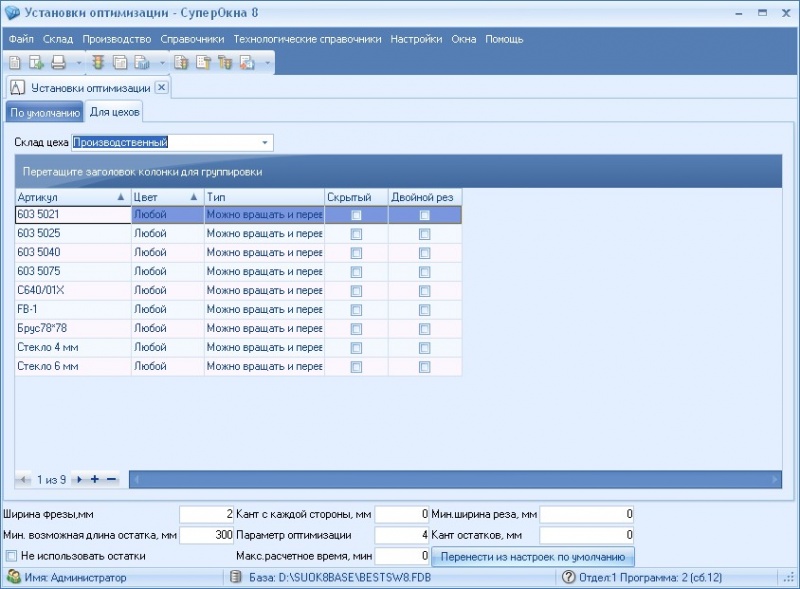Click the Скрытый column header
Image resolution: width=800 pixels, height=589 pixels.
pos(356,197)
